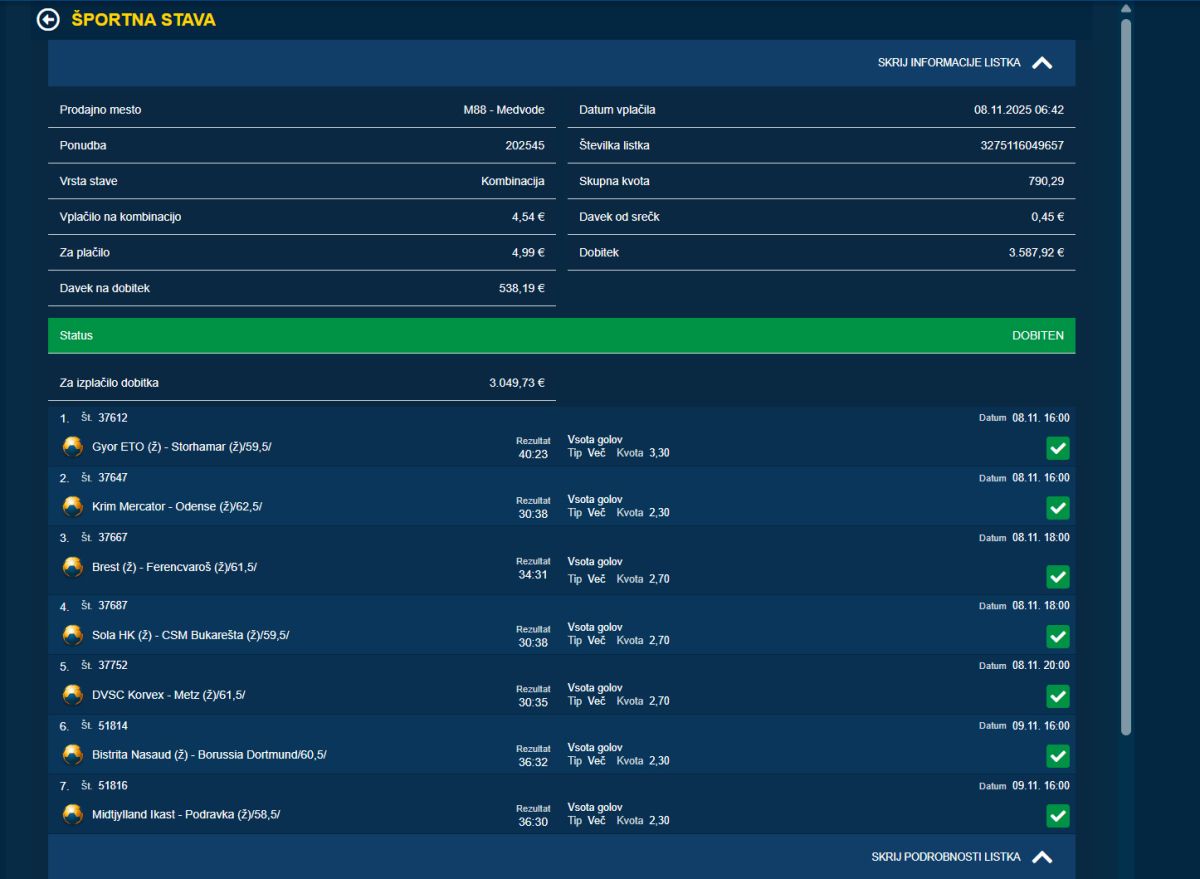Click the green Status Dobiten bar
This screenshot has height=879, width=1200.
click(561, 336)
